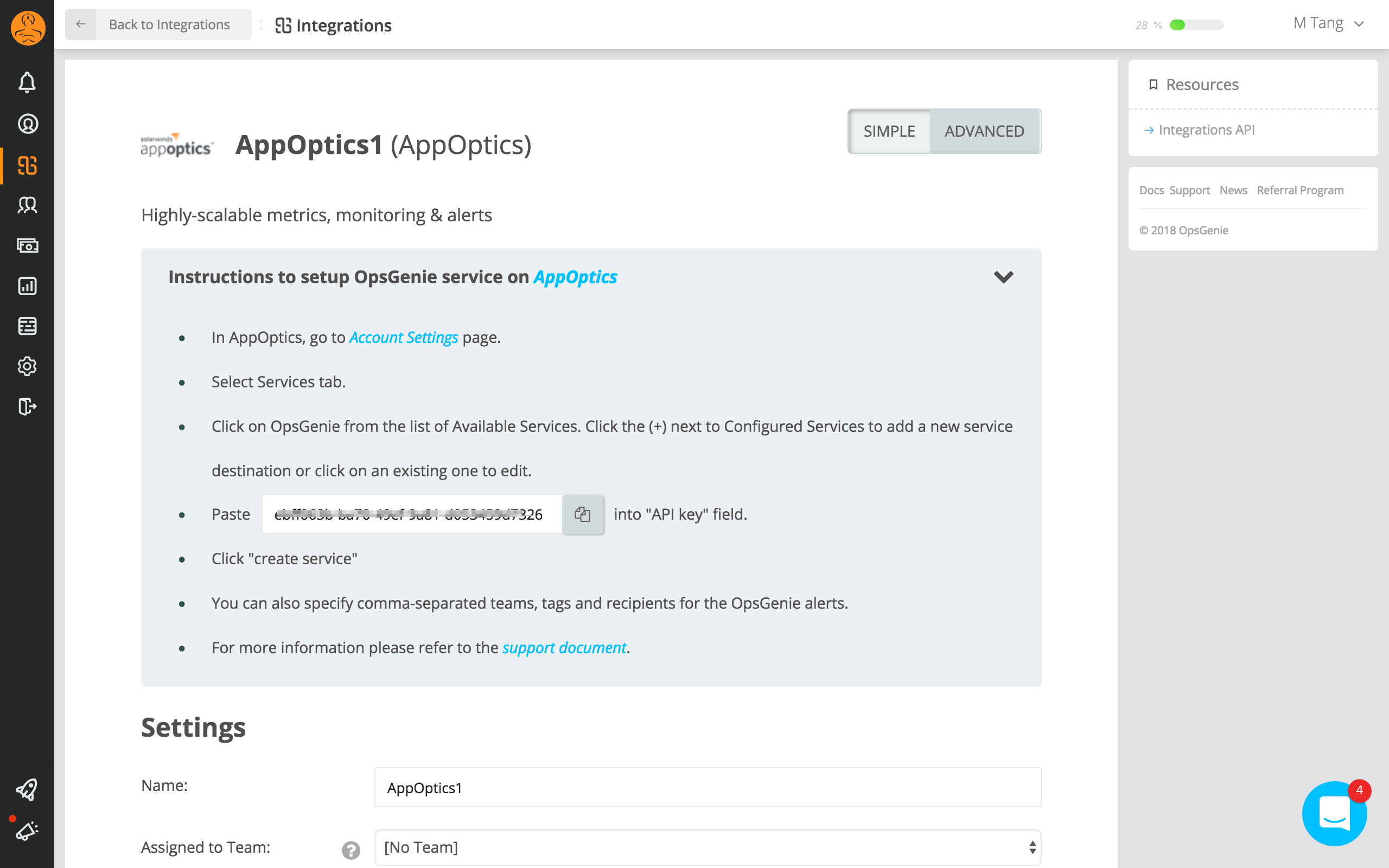Click the logs/list view icon in sidebar
The height and width of the screenshot is (868, 1389).
point(27,325)
